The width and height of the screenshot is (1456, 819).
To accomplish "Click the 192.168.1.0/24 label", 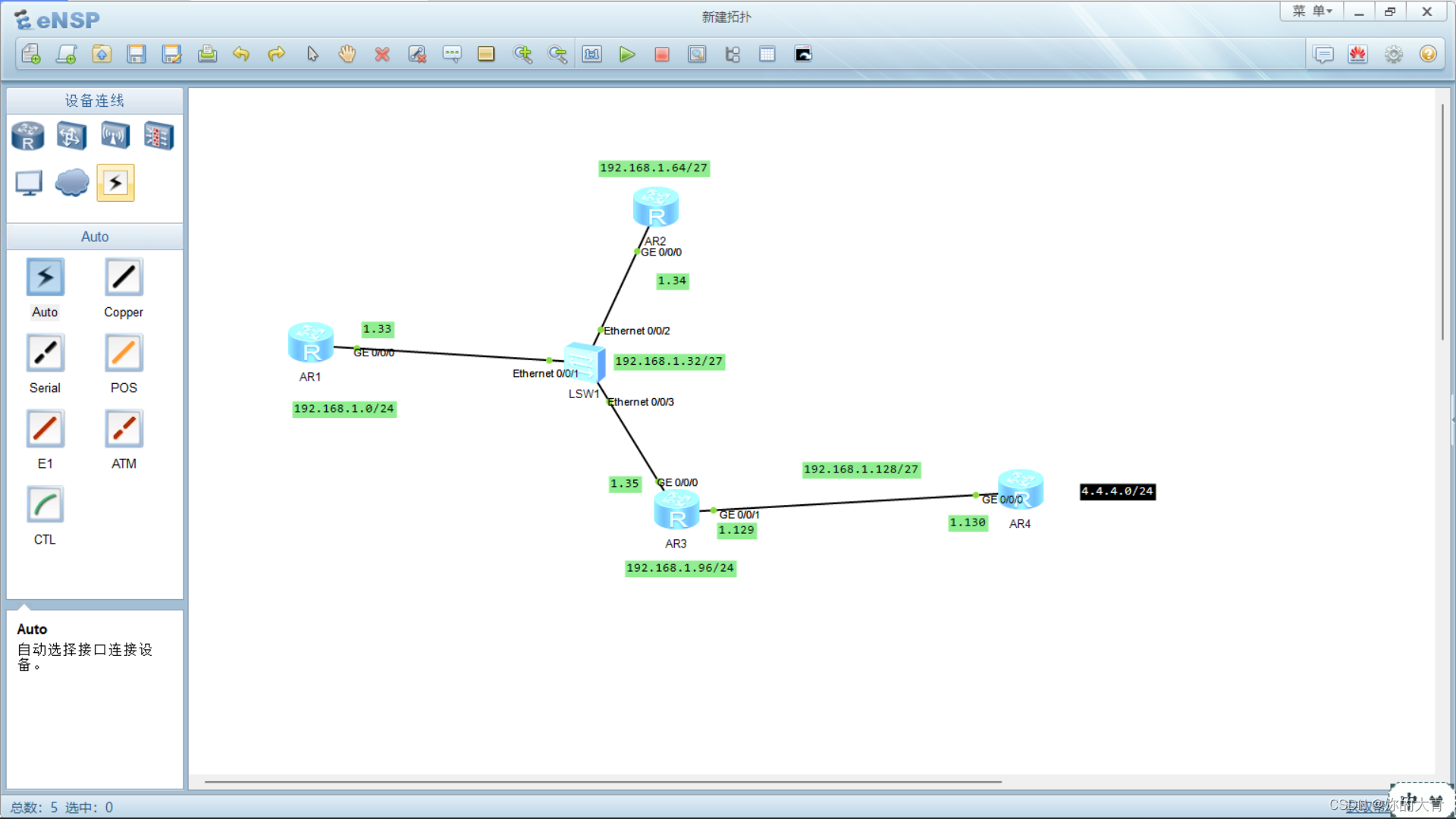I will [344, 409].
